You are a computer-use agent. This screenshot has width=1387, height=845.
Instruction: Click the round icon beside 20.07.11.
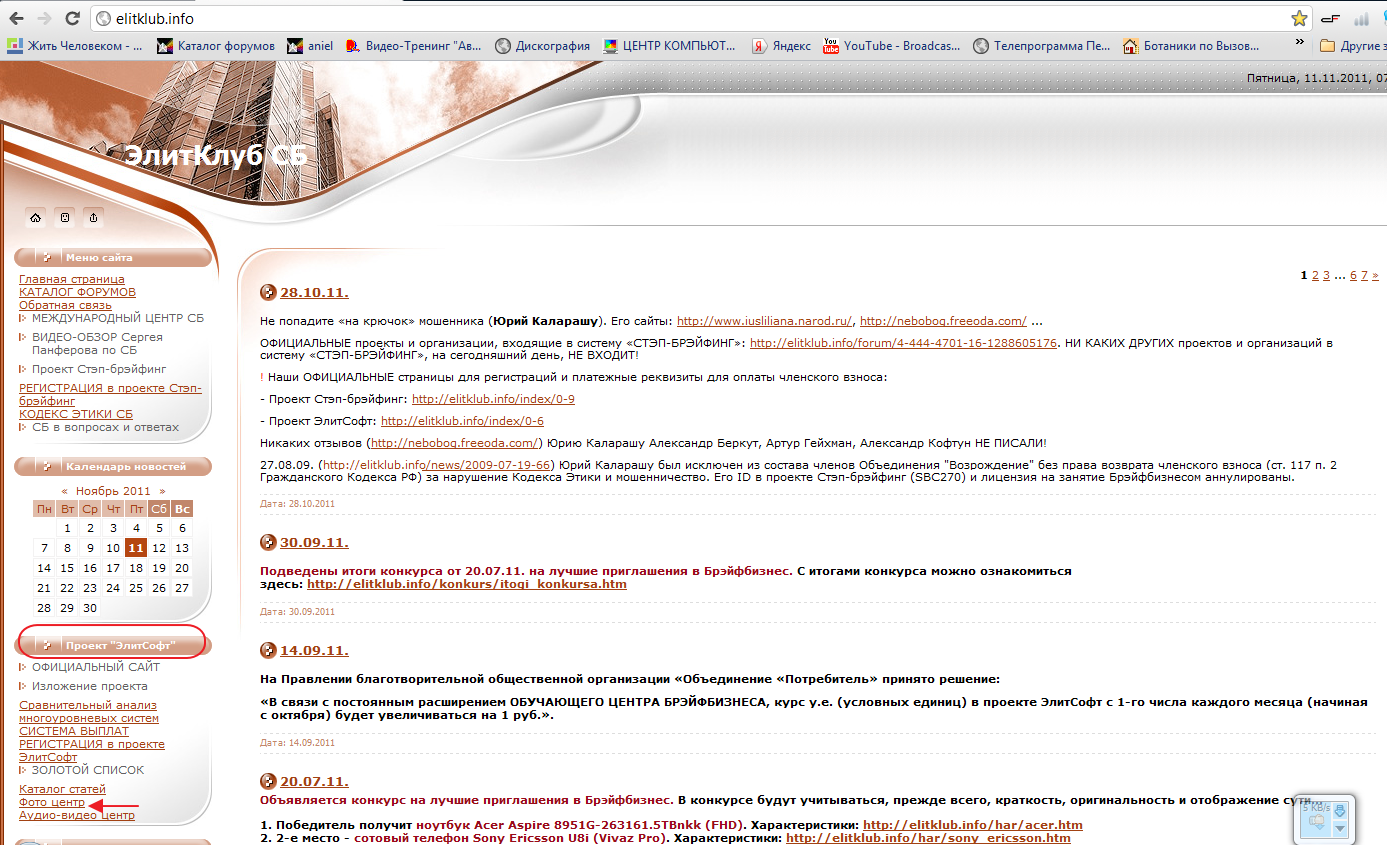[267, 781]
